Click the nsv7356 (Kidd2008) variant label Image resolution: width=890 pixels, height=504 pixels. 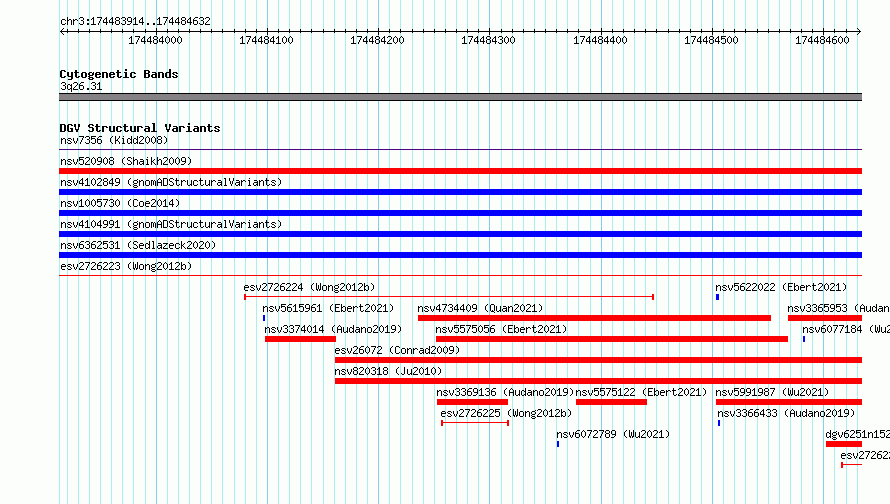[114, 140]
